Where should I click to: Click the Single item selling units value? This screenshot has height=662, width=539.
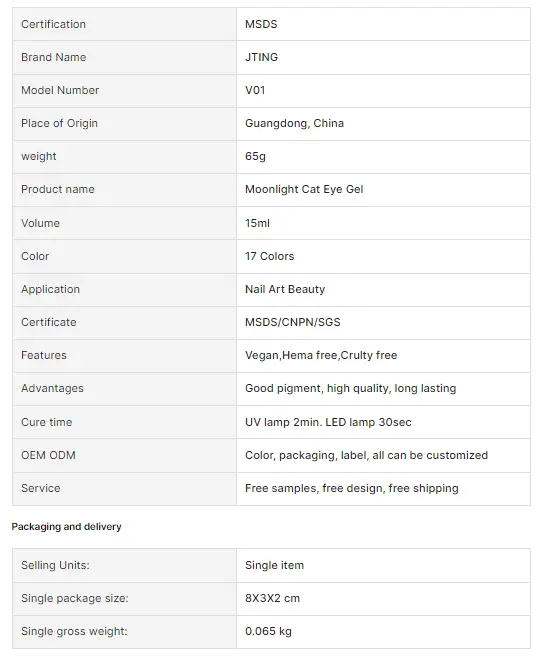pyautogui.click(x=274, y=565)
